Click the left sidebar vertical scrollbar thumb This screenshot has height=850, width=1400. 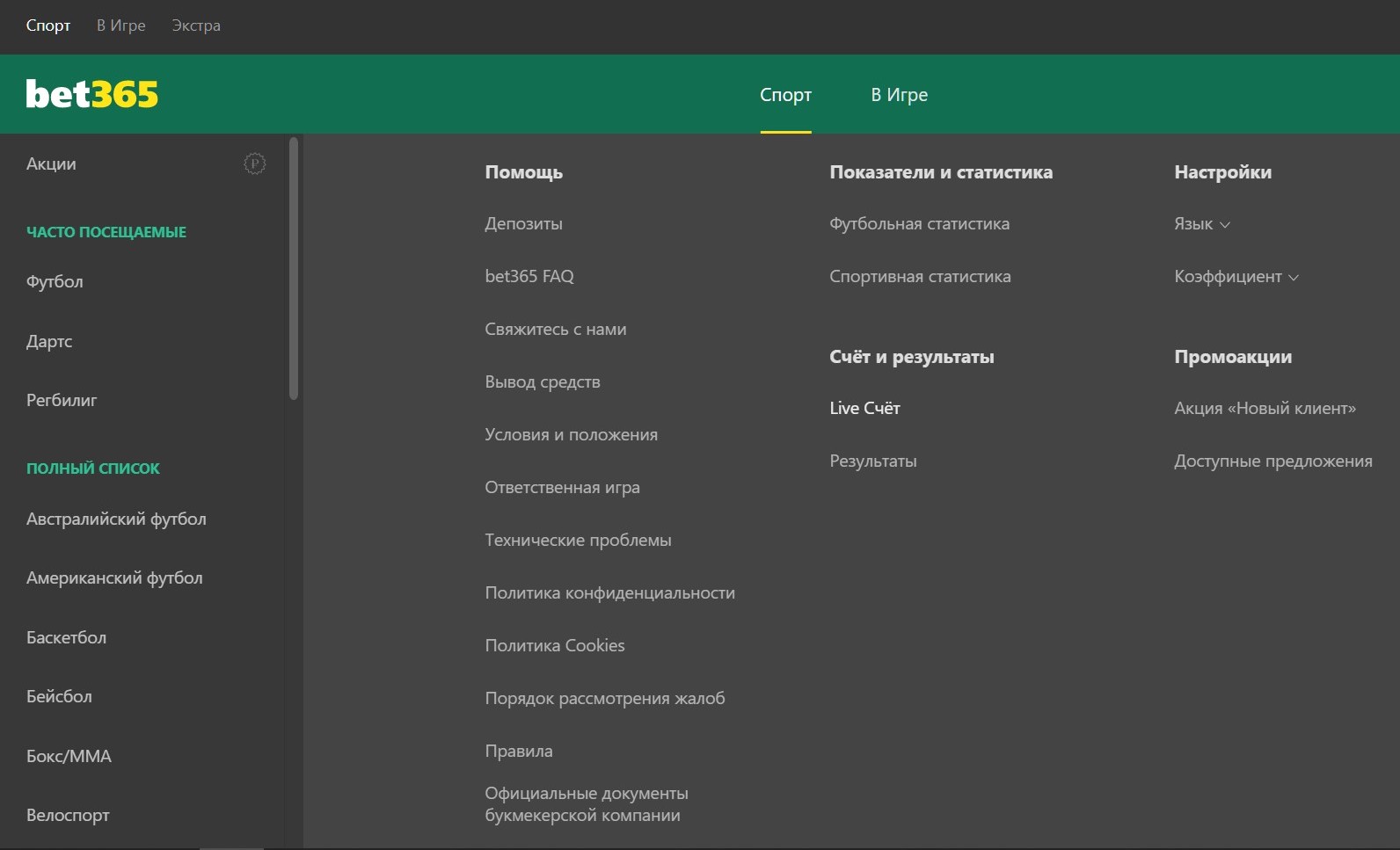tap(294, 268)
